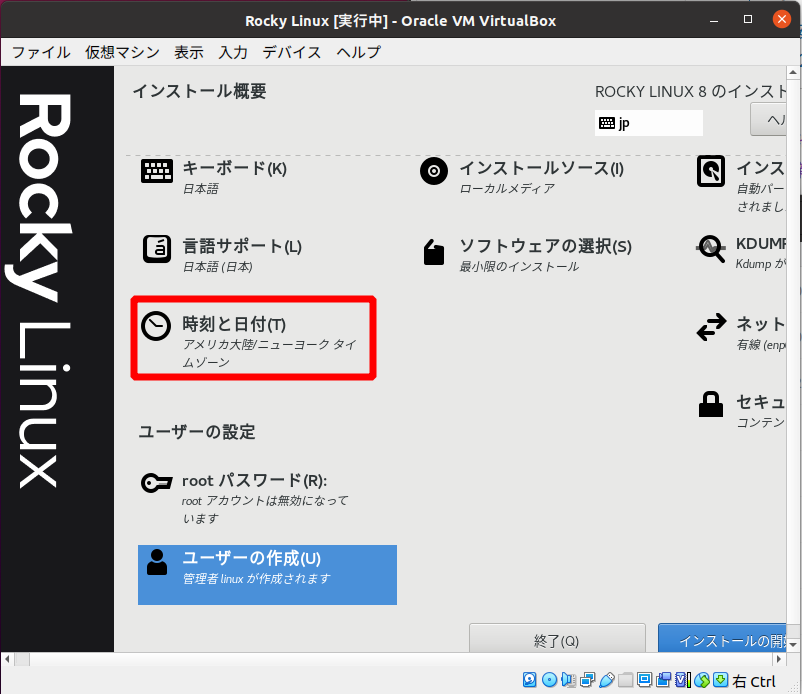Toggle the mouse integration status icon

click(x=702, y=680)
